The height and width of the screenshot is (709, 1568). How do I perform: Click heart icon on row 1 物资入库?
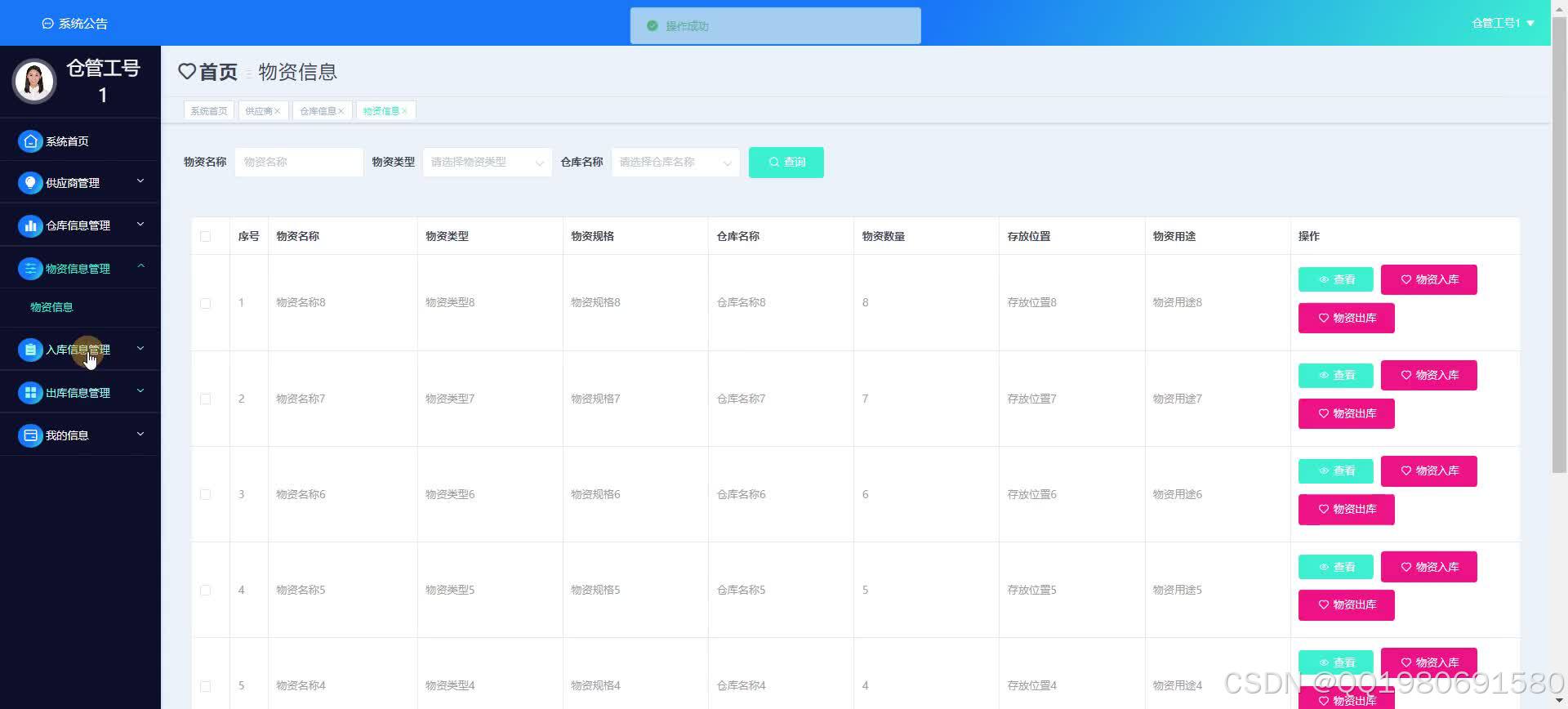[x=1406, y=279]
